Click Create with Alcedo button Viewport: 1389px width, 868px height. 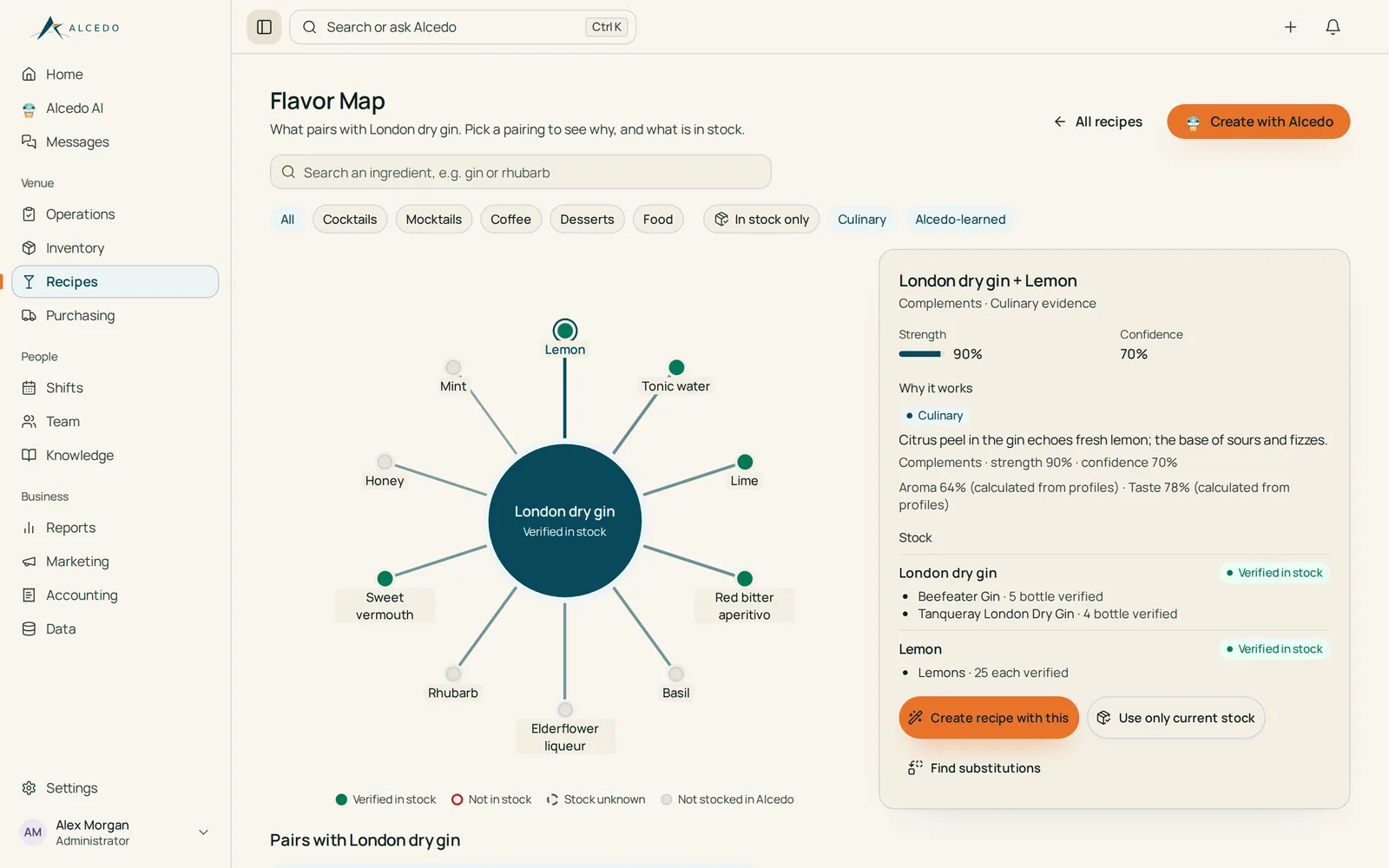point(1258,122)
